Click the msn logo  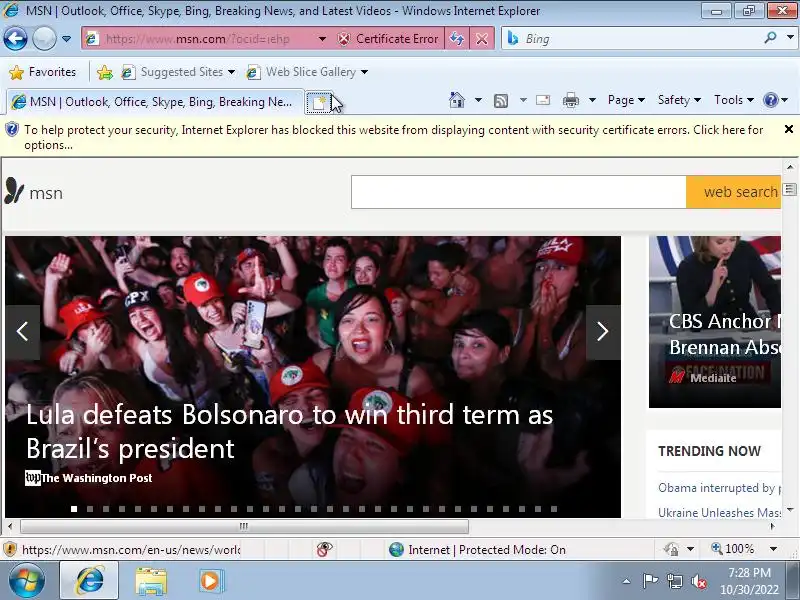[x=34, y=192]
